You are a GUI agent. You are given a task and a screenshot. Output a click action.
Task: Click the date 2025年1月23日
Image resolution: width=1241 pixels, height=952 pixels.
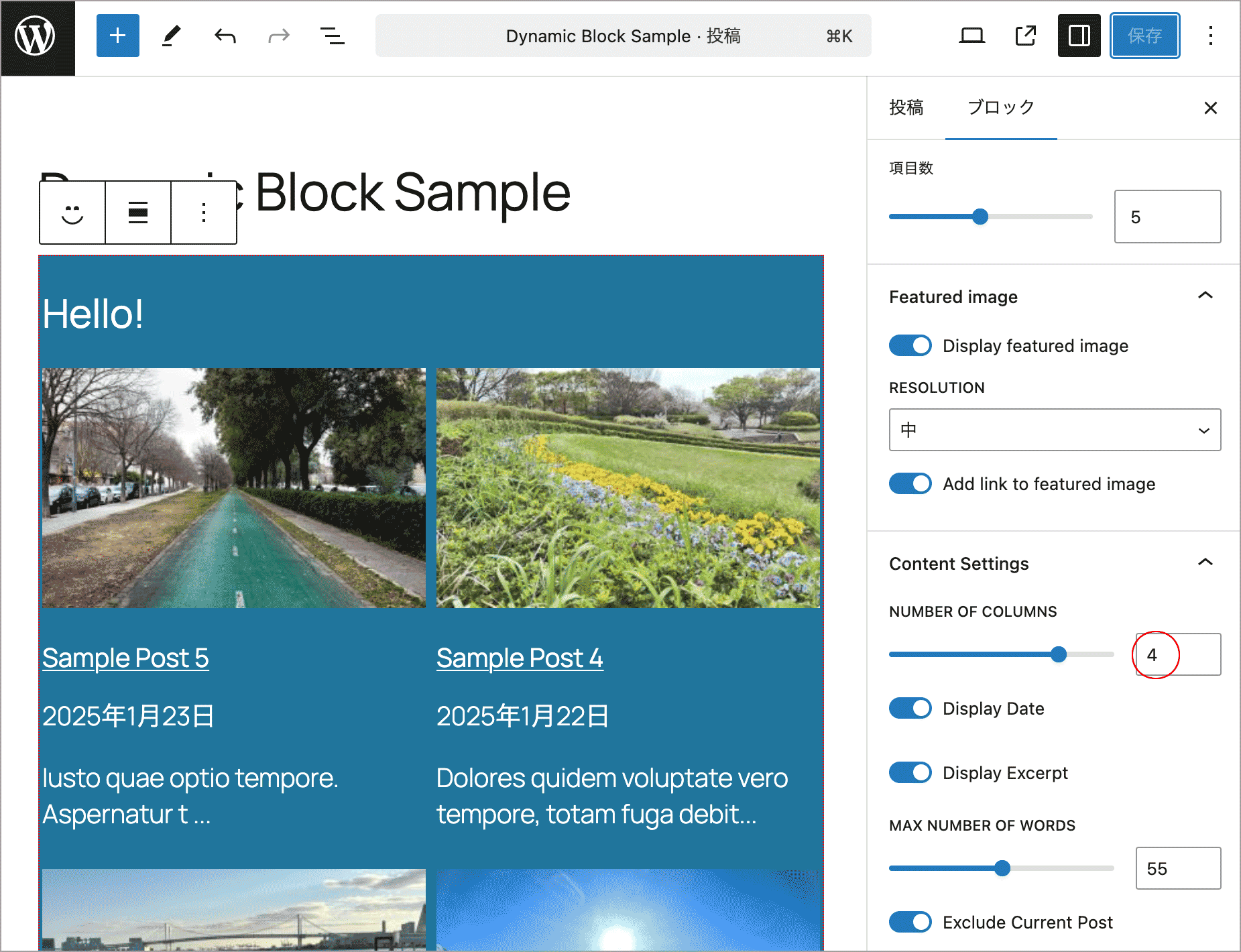[x=128, y=716]
